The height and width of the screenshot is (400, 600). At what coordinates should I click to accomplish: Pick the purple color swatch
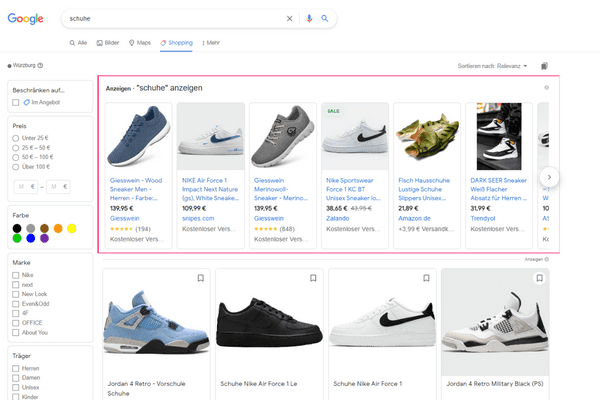point(44,238)
